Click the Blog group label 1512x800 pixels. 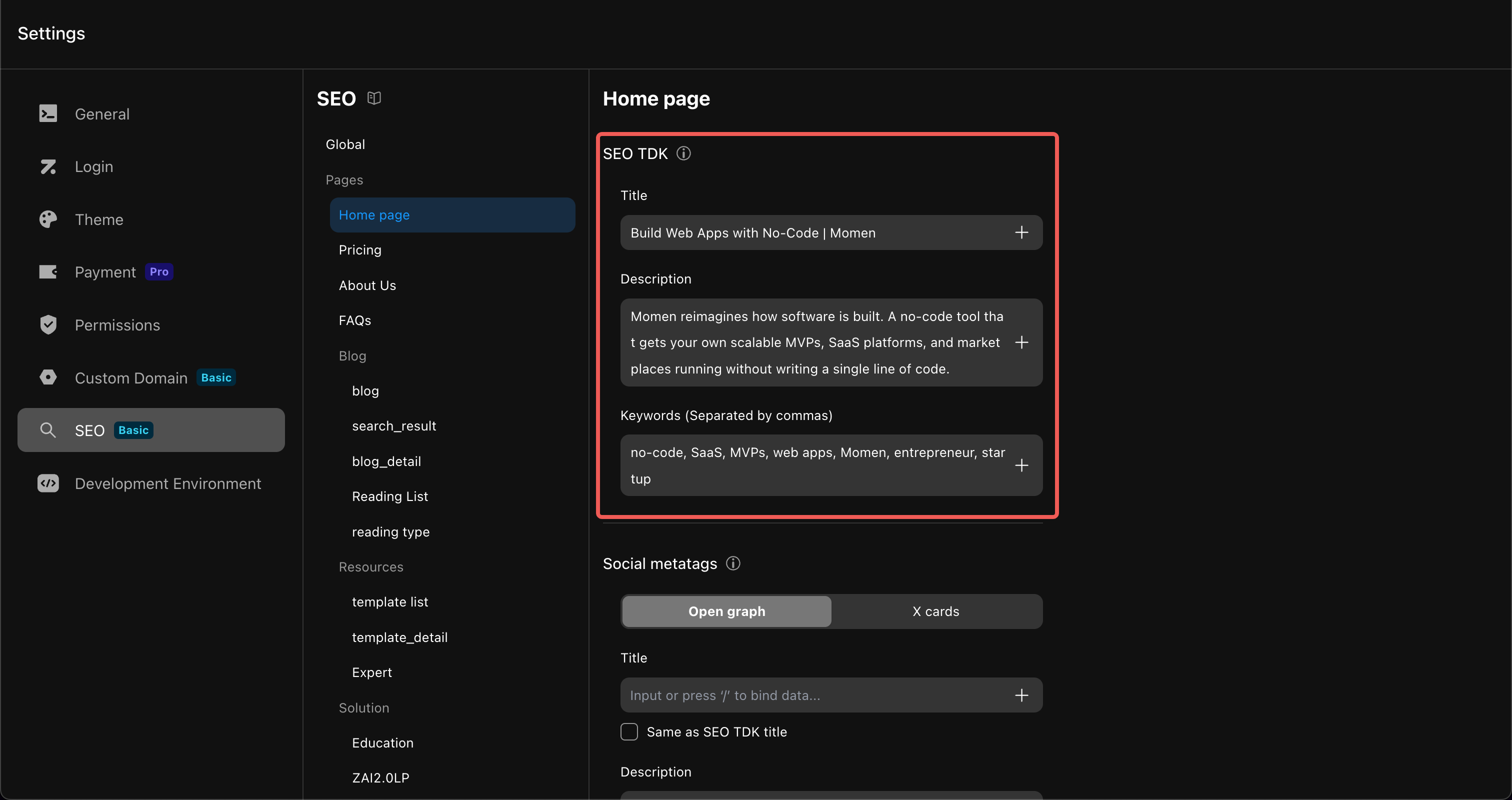(x=353, y=355)
